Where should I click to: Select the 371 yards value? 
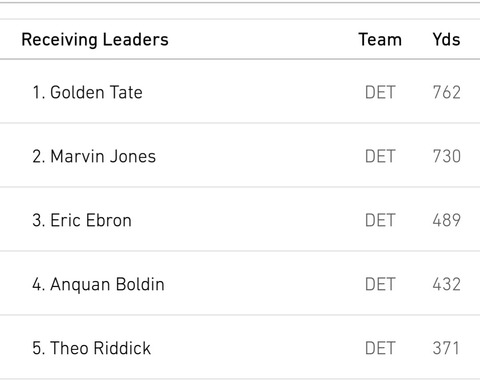point(446,348)
